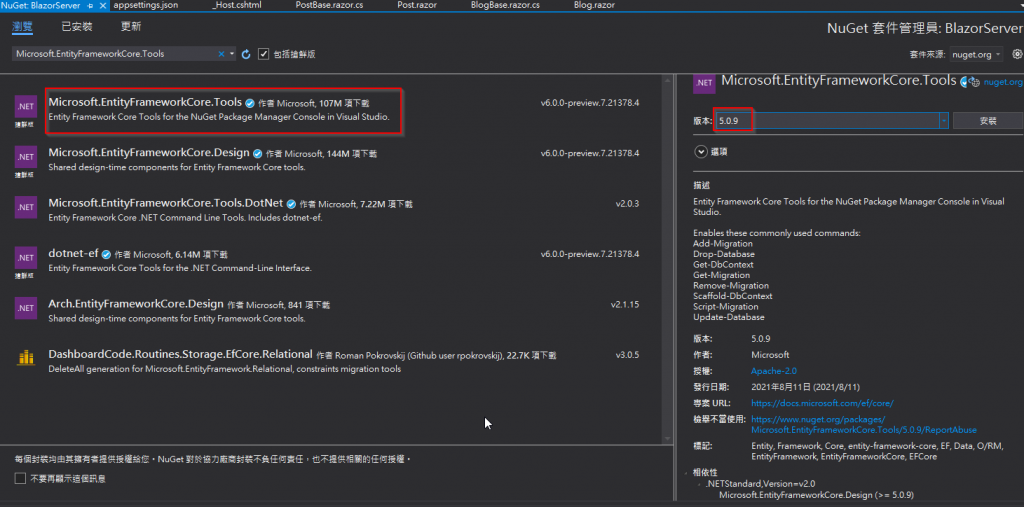Open the BlogBase.razor.cs tab
Viewport: 1024px width, 507px height.
click(x=505, y=5)
